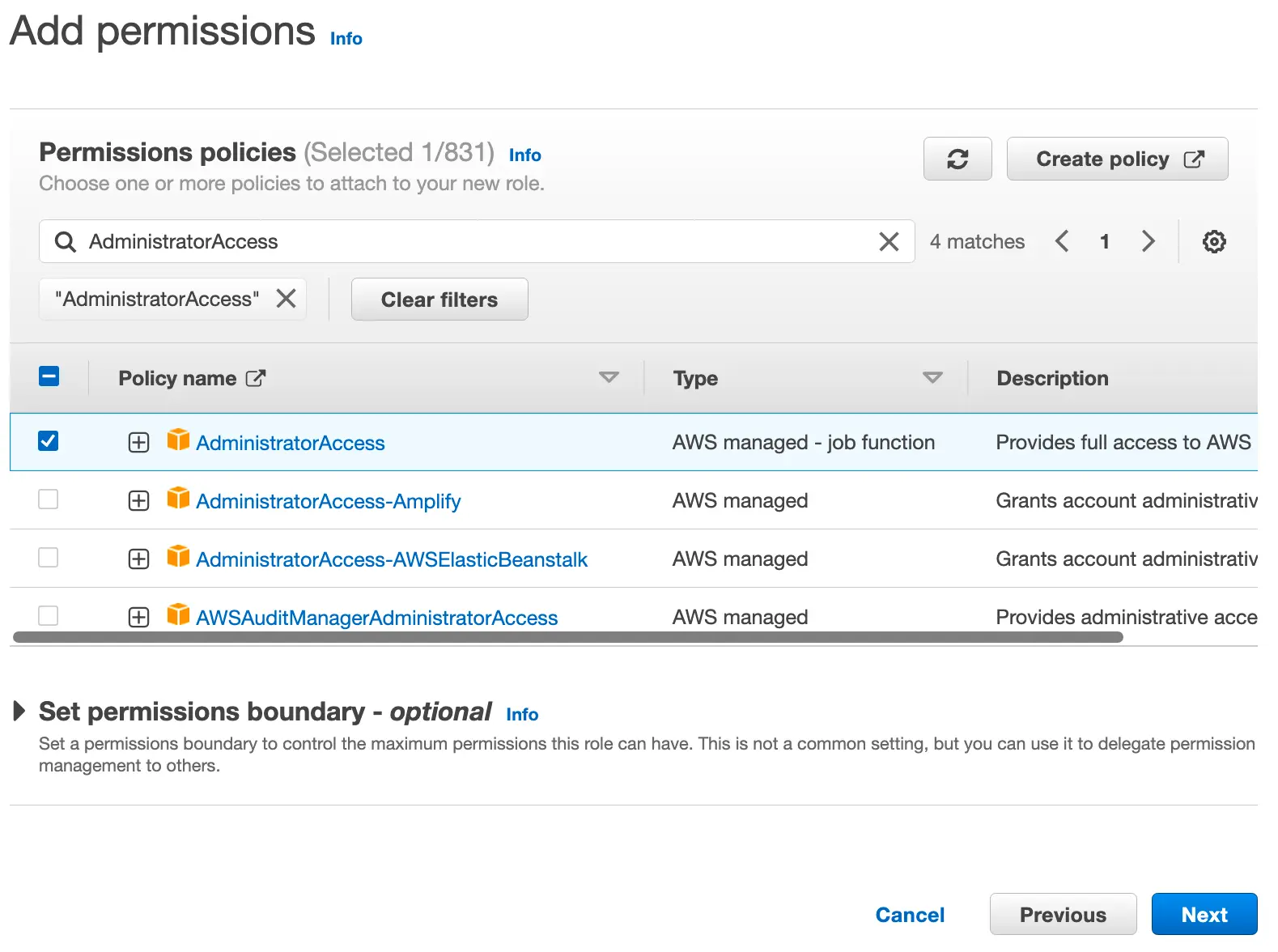The height and width of the screenshot is (952, 1278).
Task: Expand the Set permissions boundary section
Action: point(19,712)
